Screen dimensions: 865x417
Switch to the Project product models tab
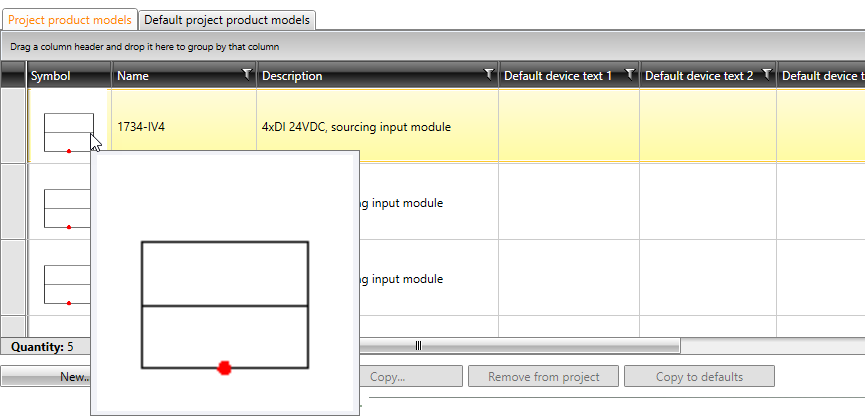point(69,20)
